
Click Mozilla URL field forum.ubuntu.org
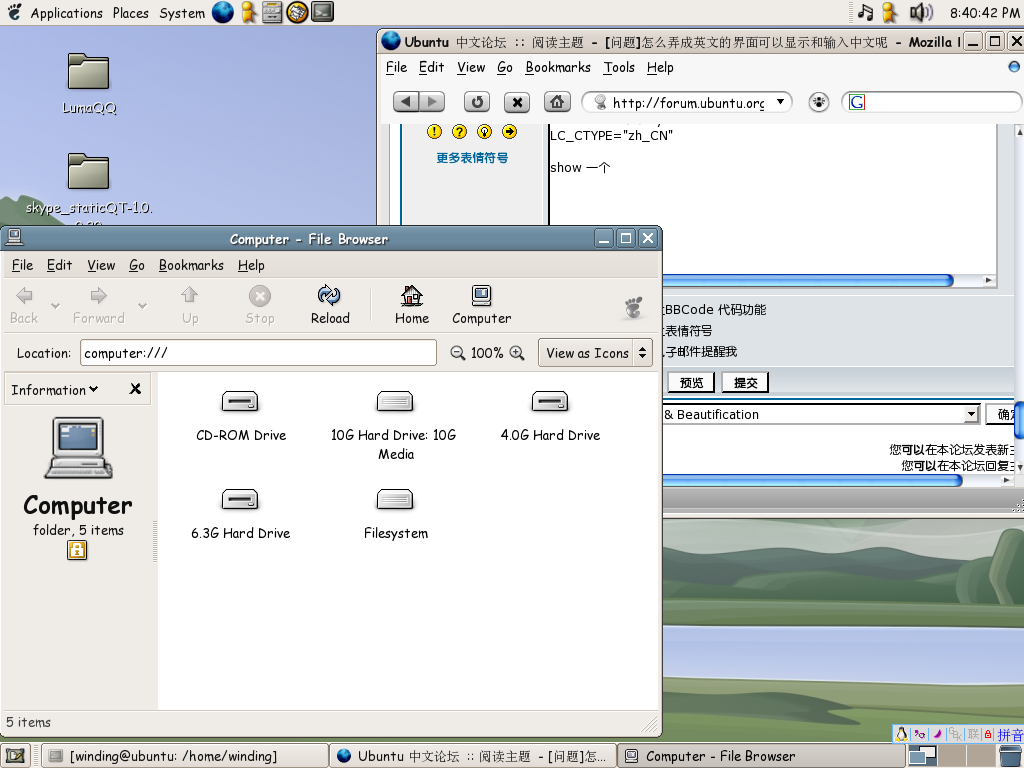coord(687,102)
